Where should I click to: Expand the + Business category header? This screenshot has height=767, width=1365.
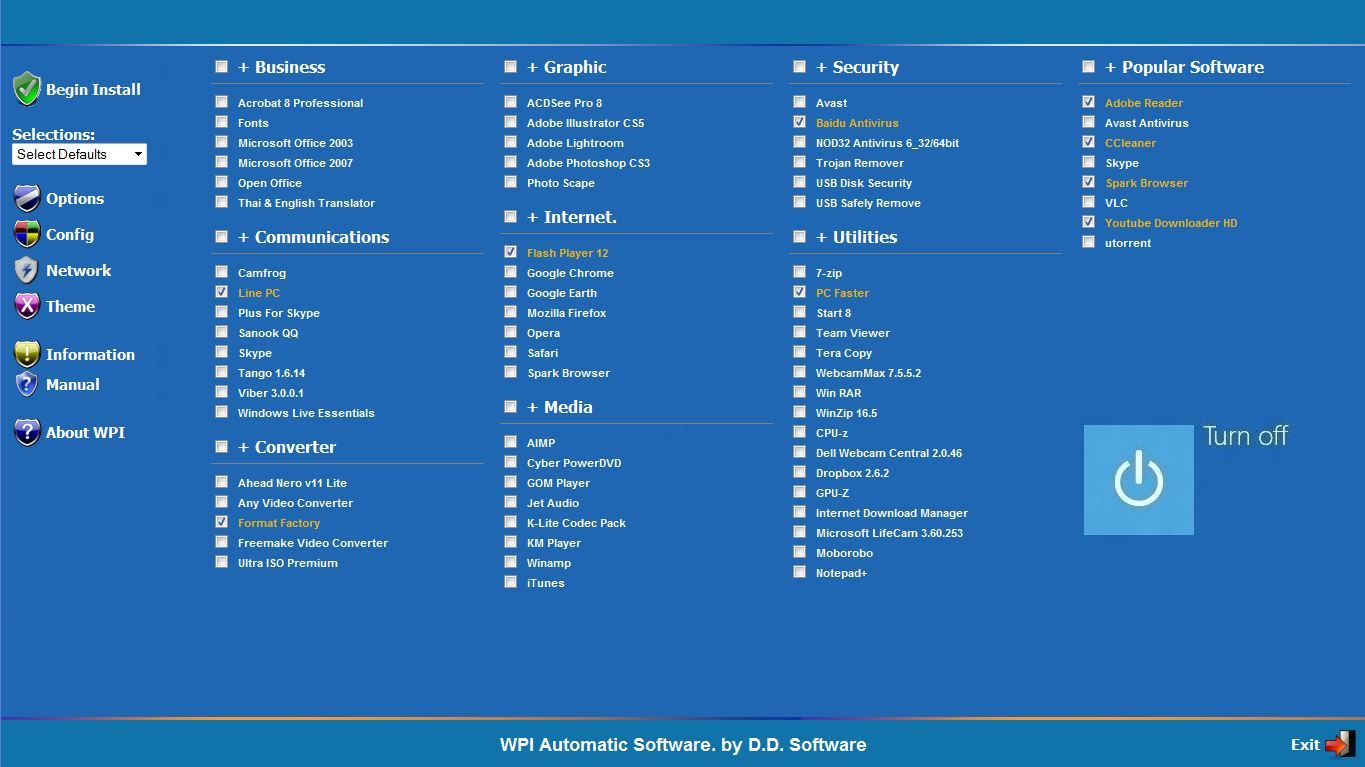[x=281, y=67]
